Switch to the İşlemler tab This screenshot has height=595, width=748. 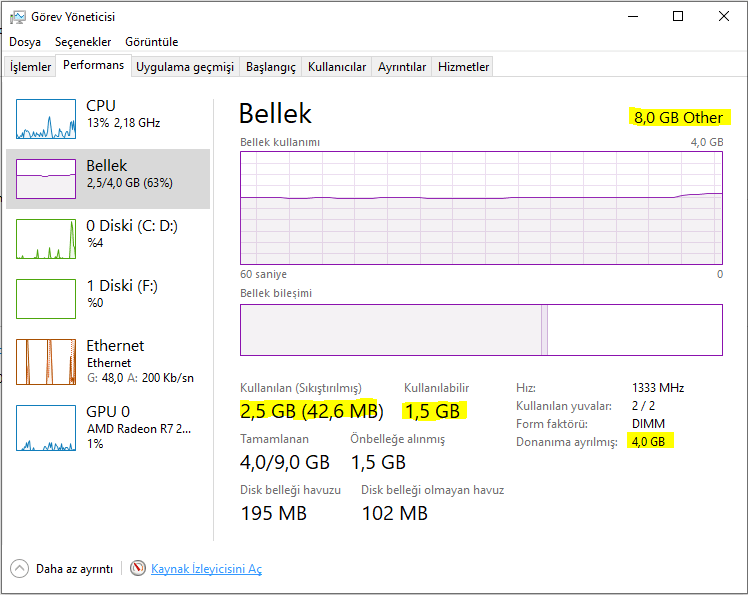pos(30,67)
